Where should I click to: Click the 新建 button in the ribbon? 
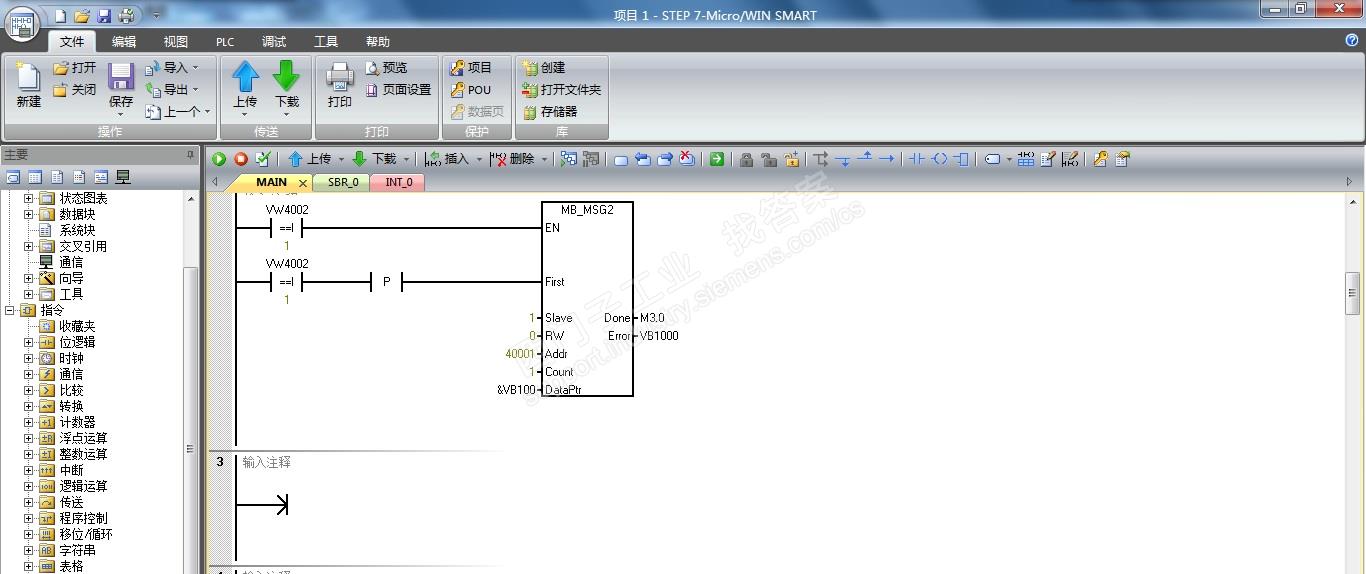pyautogui.click(x=28, y=85)
